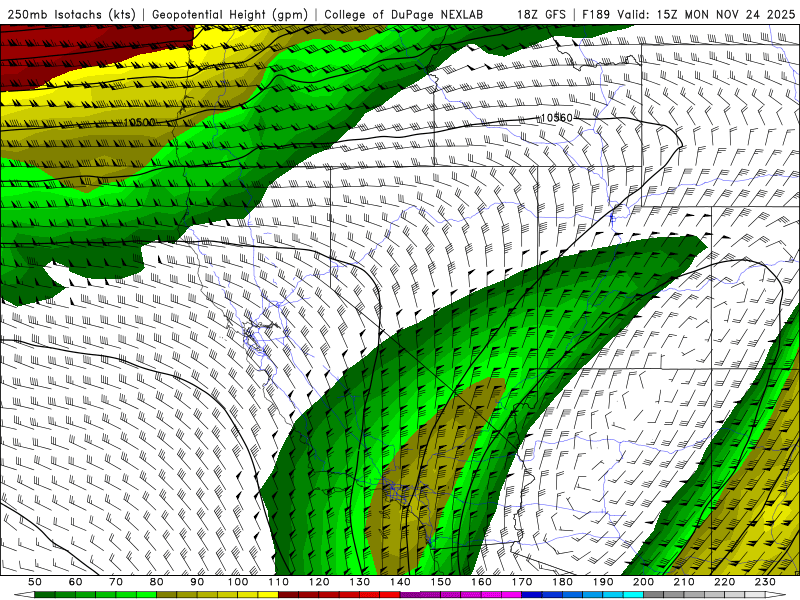800x600 pixels.
Task: Click the cyan swatch just before 200
Action: click(x=633, y=595)
